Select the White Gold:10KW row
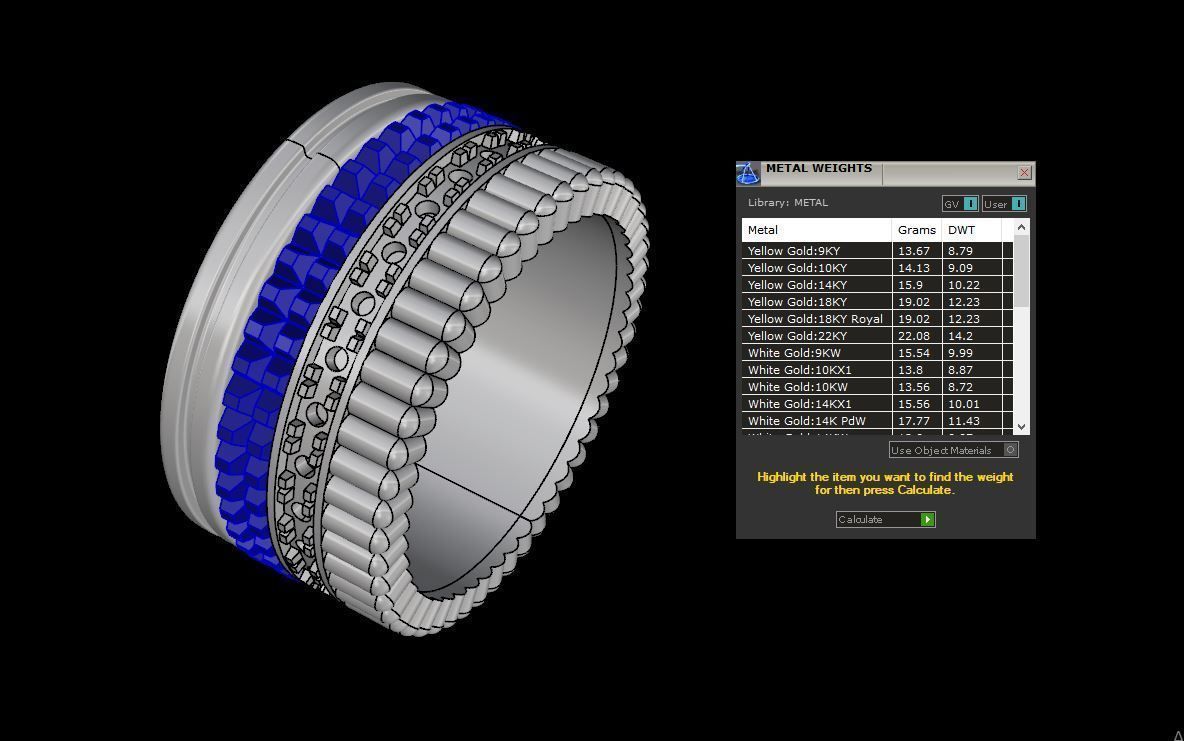Screen dimensions: 1184x741 click(877, 387)
